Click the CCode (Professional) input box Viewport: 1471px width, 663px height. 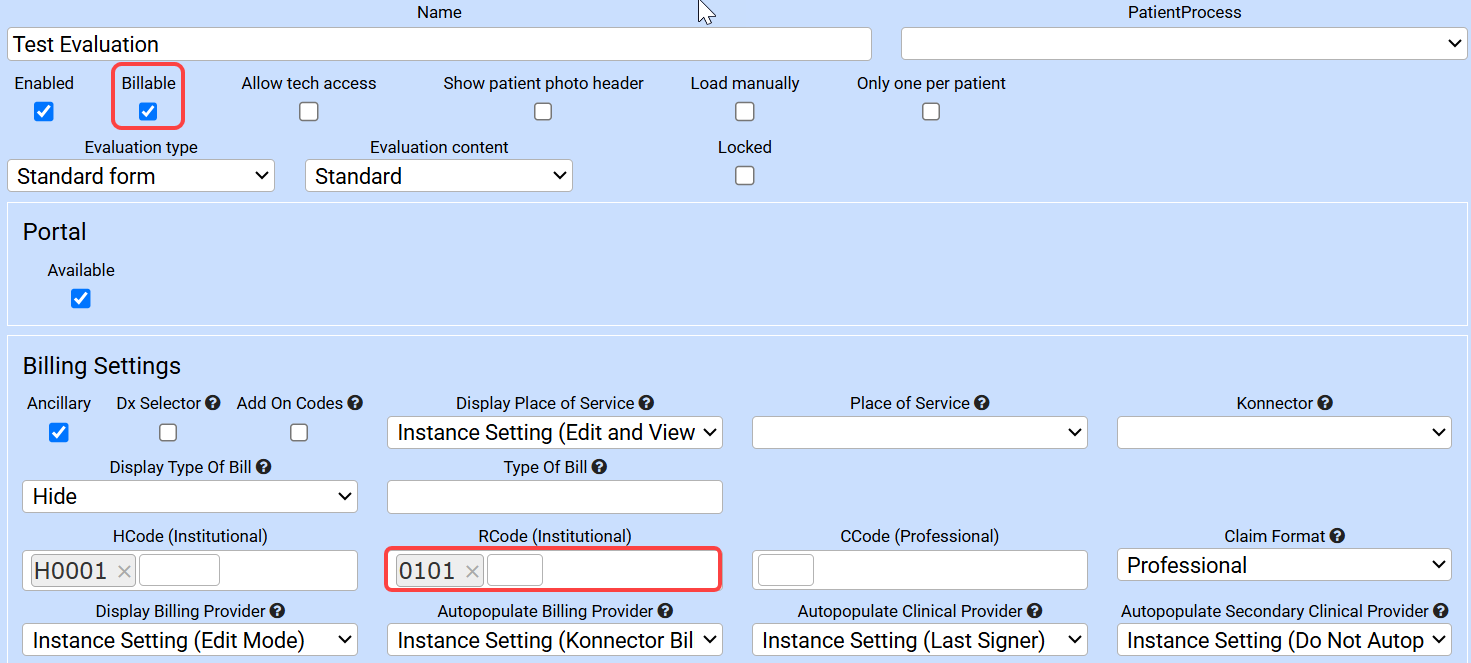pyautogui.click(x=786, y=570)
